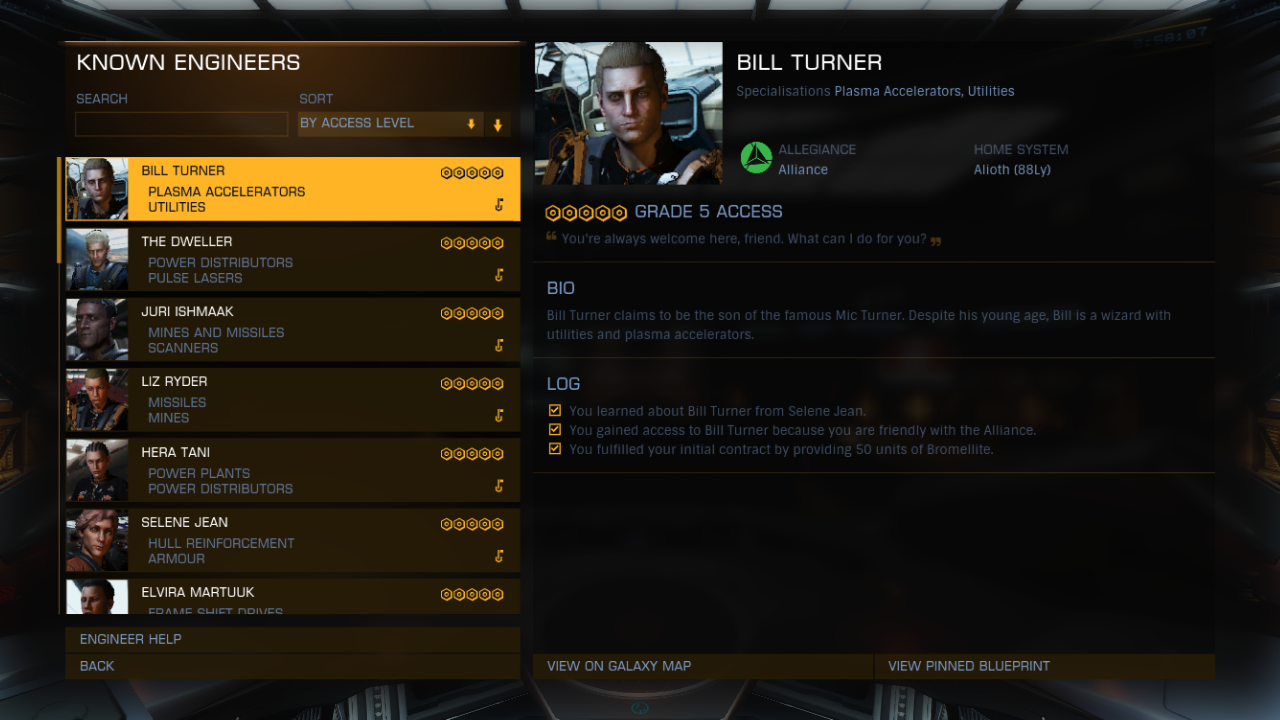Select Elvira Martuuk from engineer list
Image resolution: width=1280 pixels, height=720 pixels.
coord(293,597)
